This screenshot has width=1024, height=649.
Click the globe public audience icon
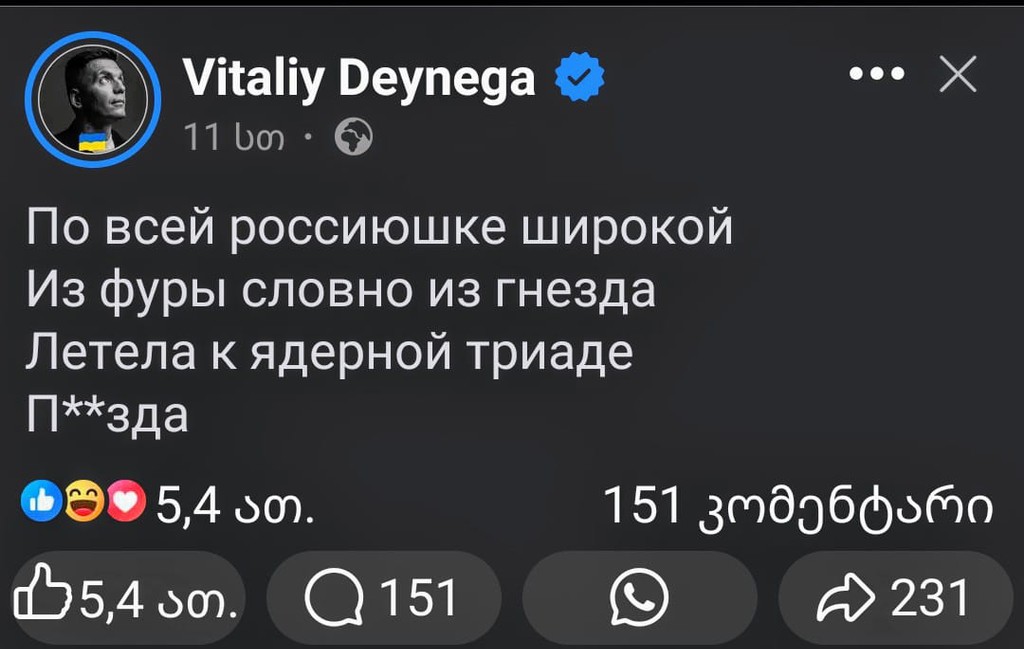355,138
